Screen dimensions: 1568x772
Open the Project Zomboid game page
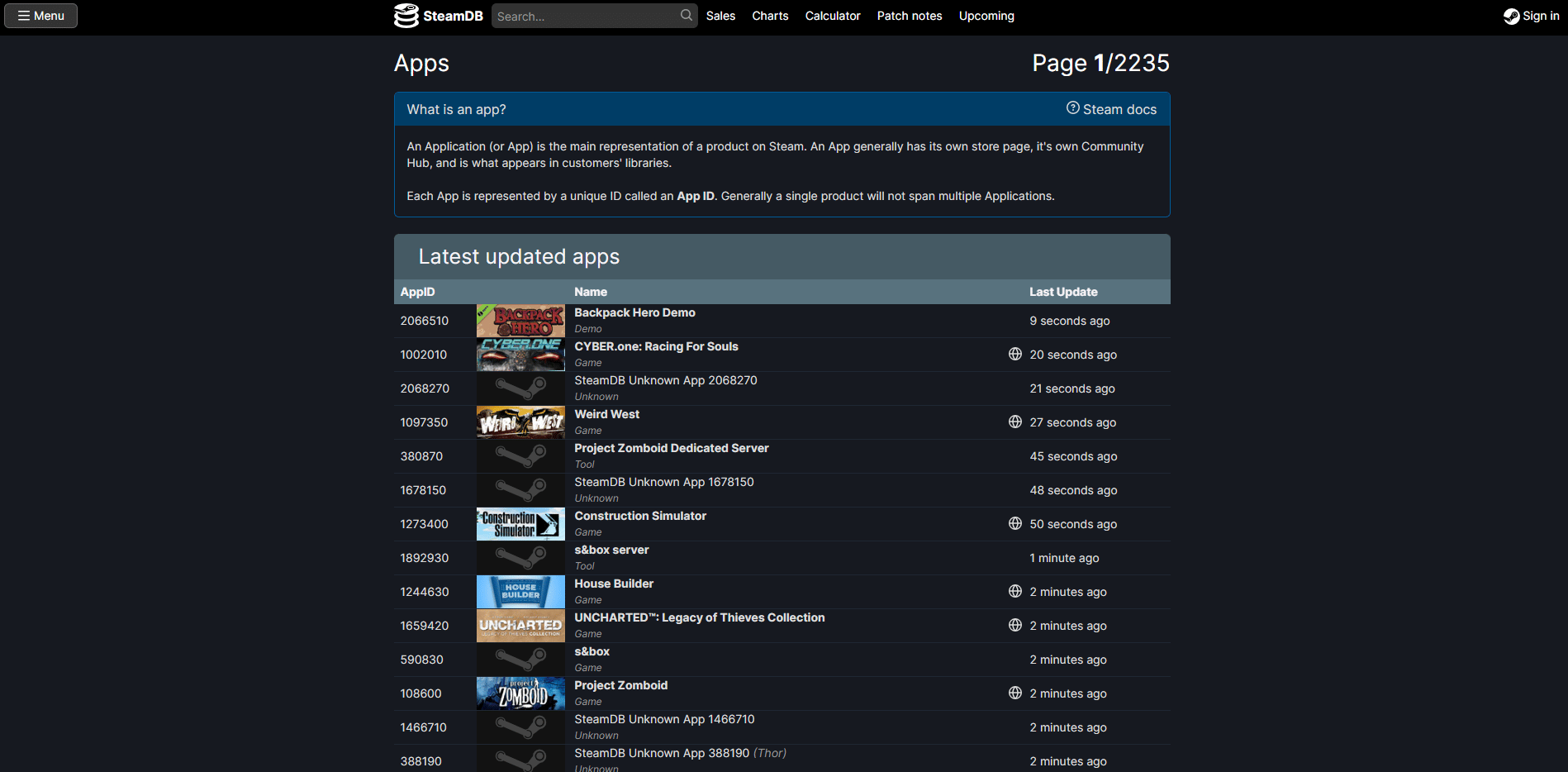(x=620, y=685)
